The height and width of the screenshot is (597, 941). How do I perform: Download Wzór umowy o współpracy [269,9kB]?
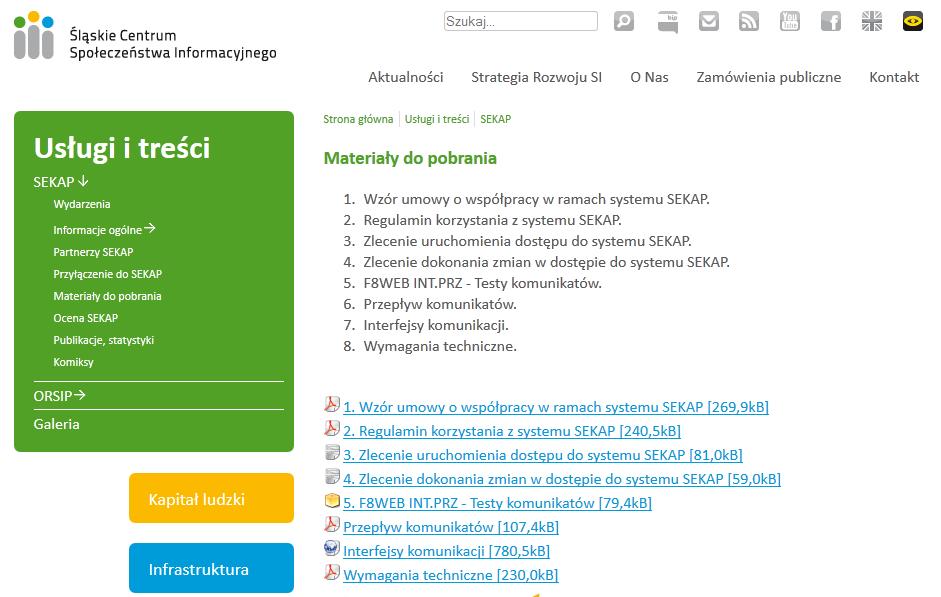coord(556,407)
